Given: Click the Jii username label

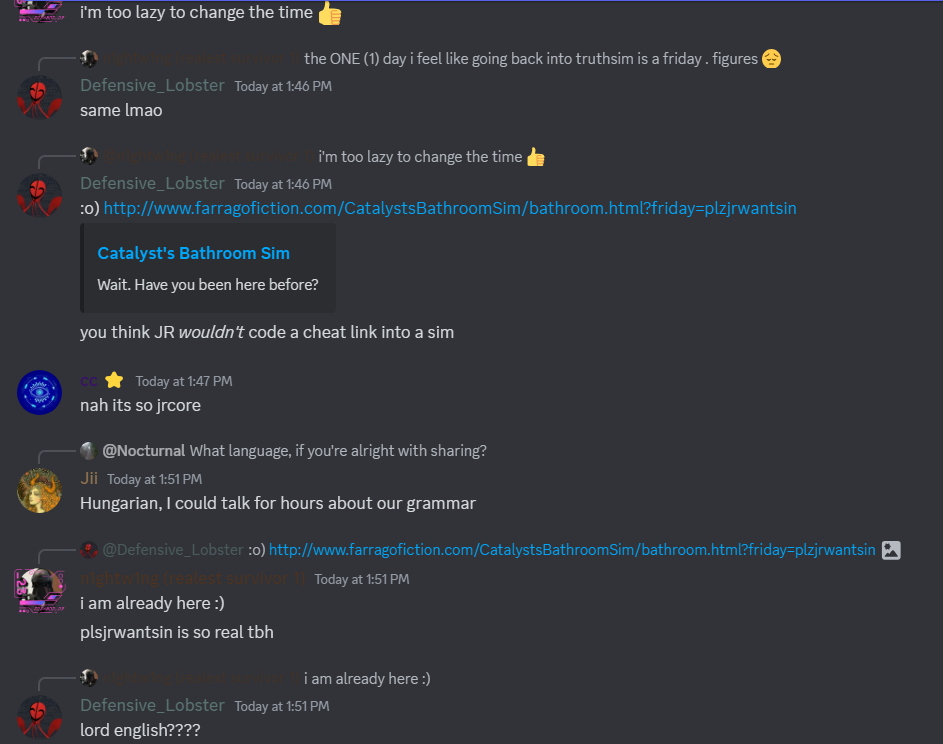Looking at the screenshot, I should coord(89,478).
